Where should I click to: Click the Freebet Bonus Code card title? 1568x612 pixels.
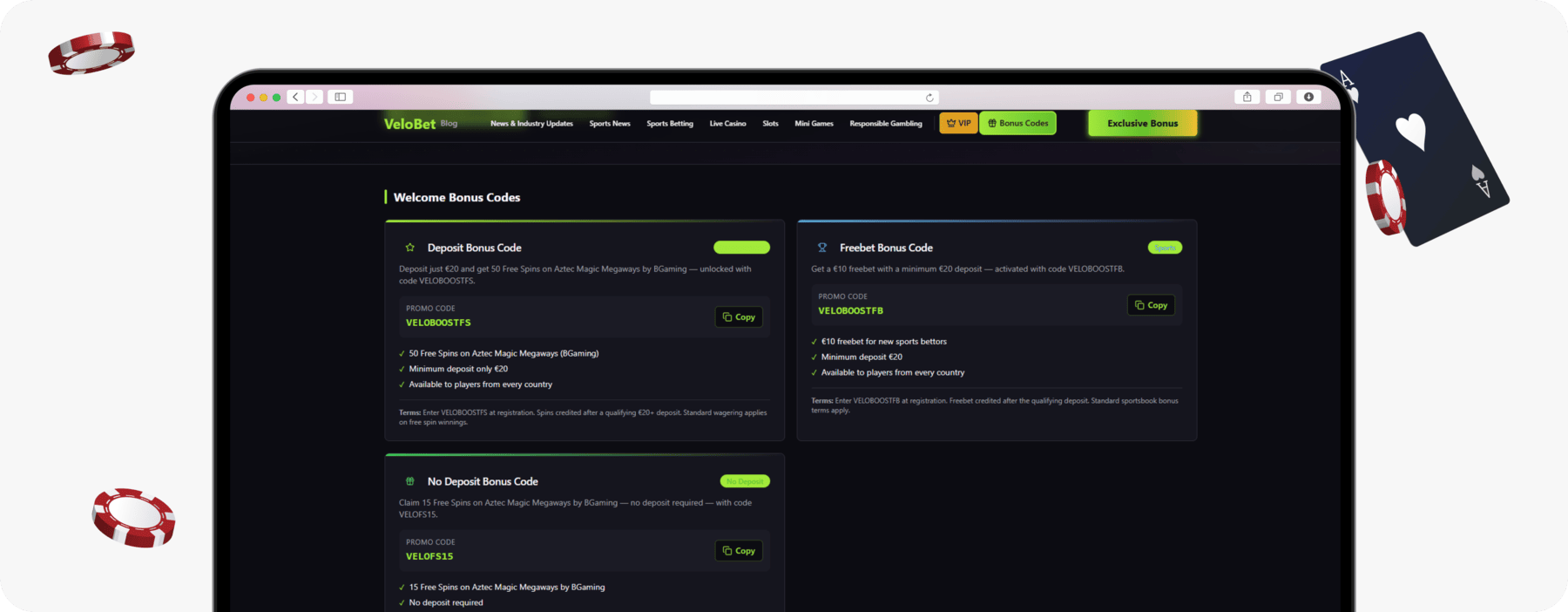click(886, 248)
